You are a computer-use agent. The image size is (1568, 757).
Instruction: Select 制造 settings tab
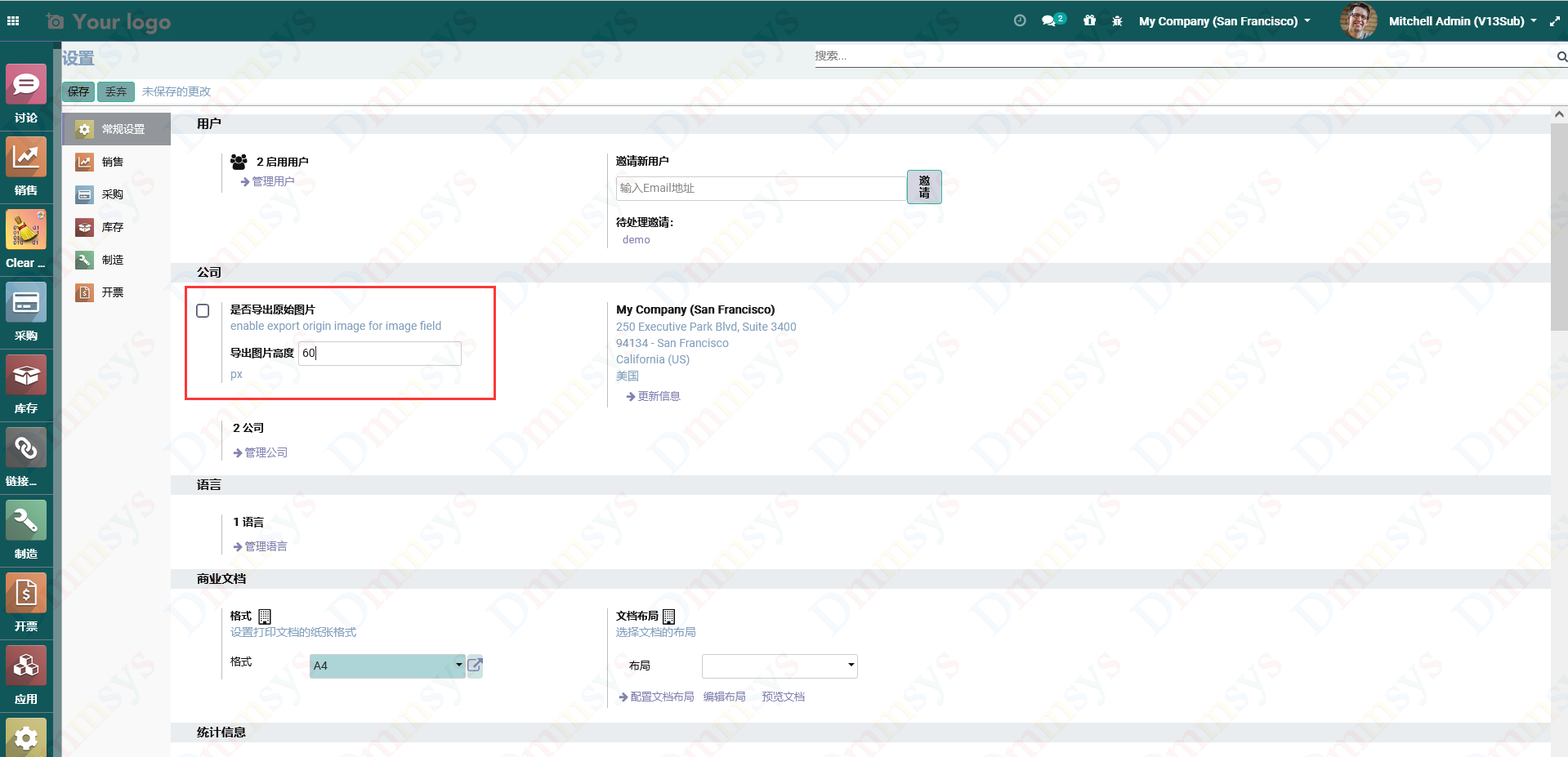click(117, 260)
